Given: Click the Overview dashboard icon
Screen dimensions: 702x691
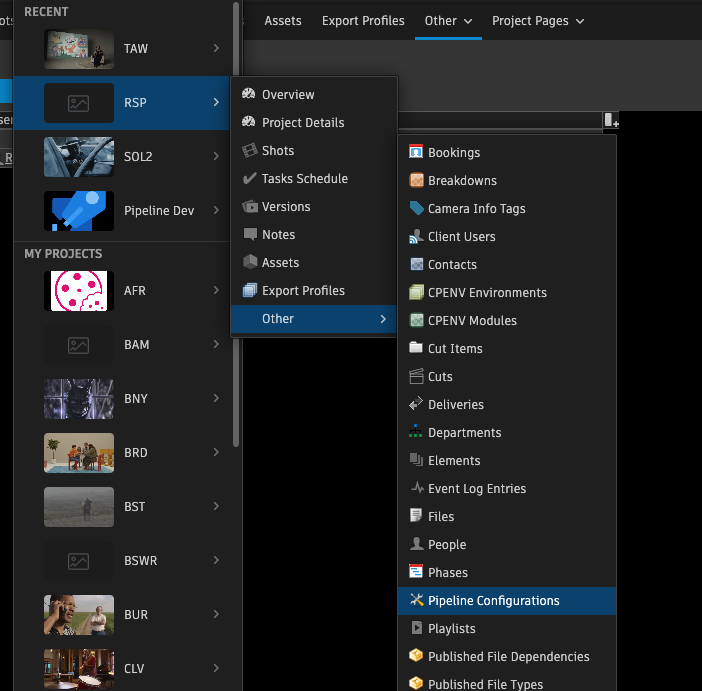Looking at the screenshot, I should click(x=250, y=95).
